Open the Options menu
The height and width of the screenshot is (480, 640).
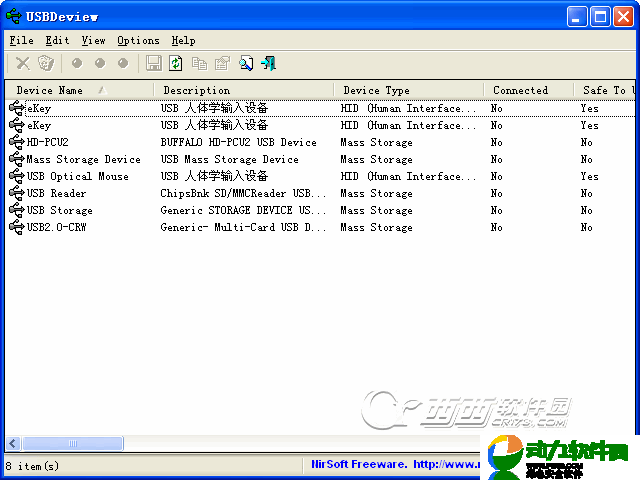coord(138,41)
